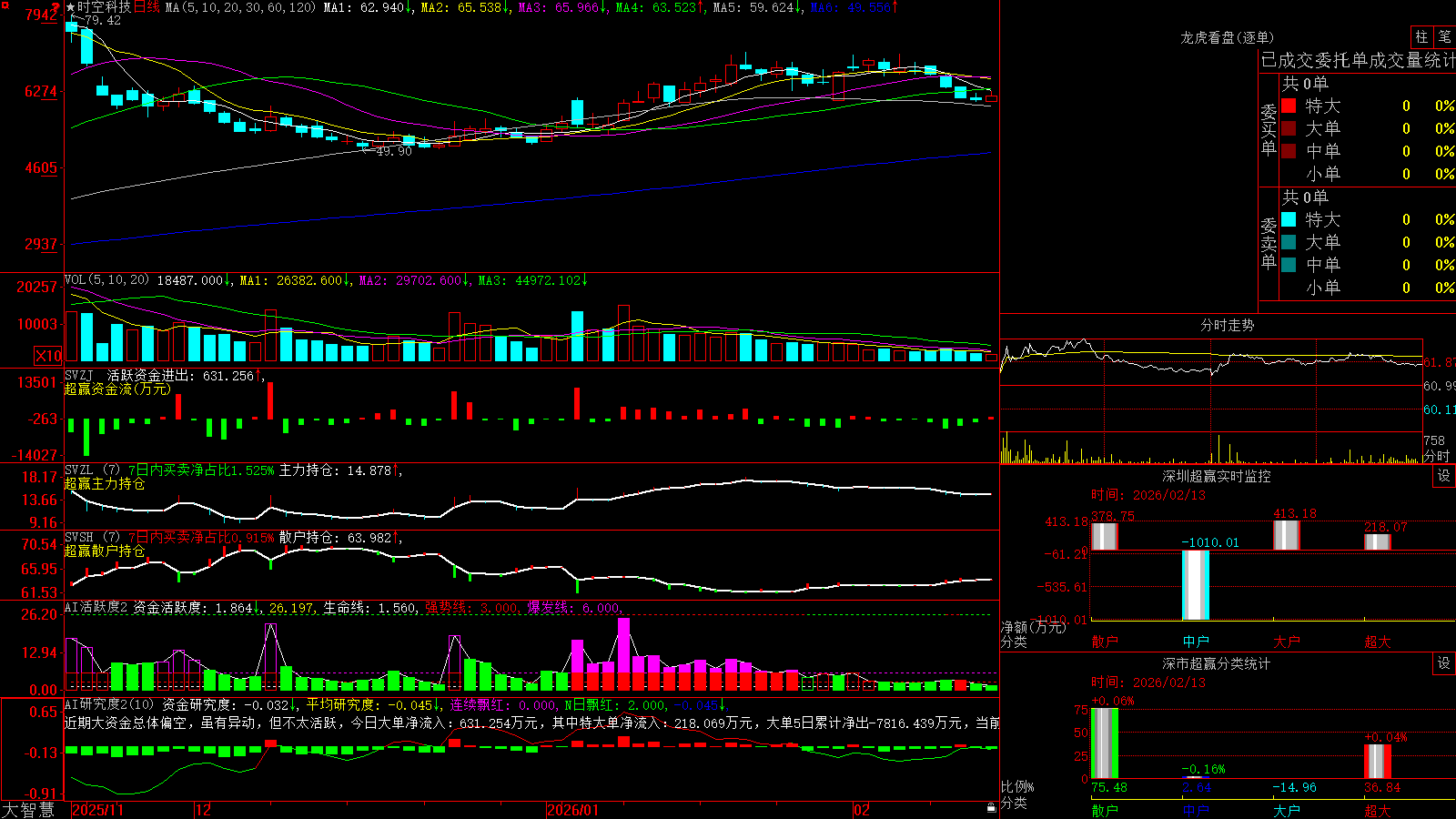Click 散户 category in 深市超赢分类统计 chart
The image size is (1456, 819).
pos(1105,810)
